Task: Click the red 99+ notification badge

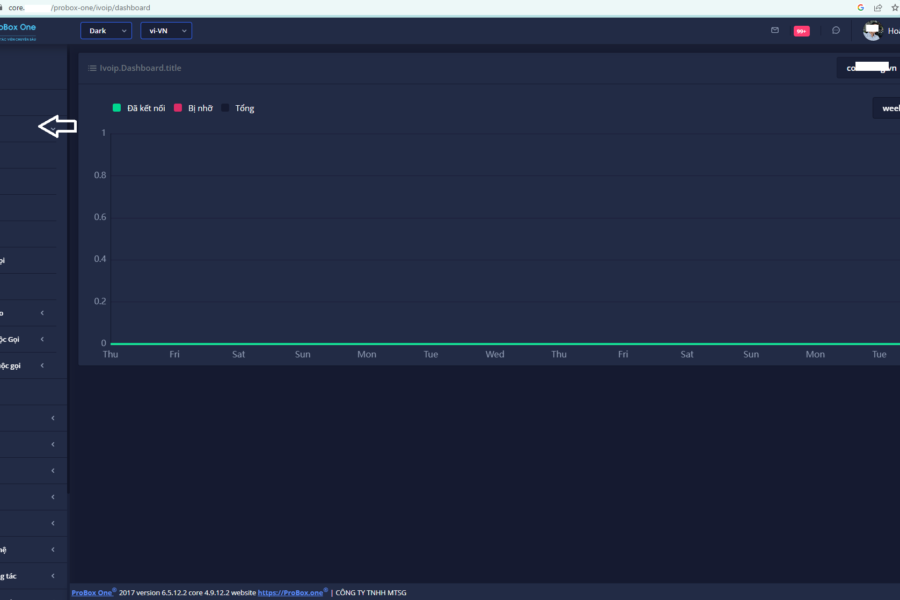Action: (801, 31)
